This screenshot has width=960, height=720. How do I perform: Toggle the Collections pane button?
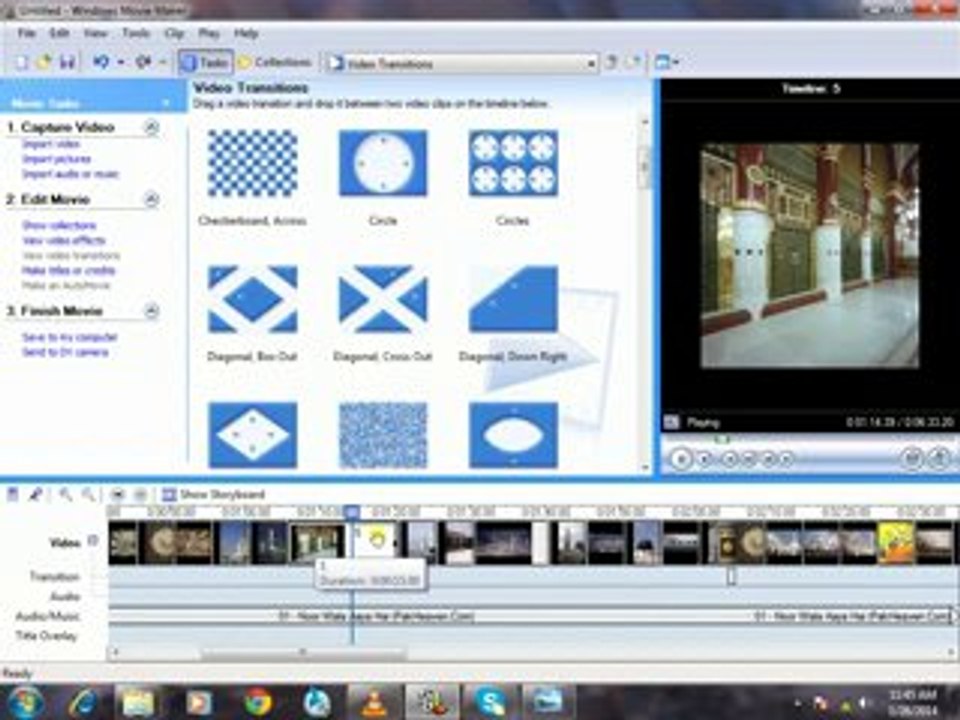275,62
